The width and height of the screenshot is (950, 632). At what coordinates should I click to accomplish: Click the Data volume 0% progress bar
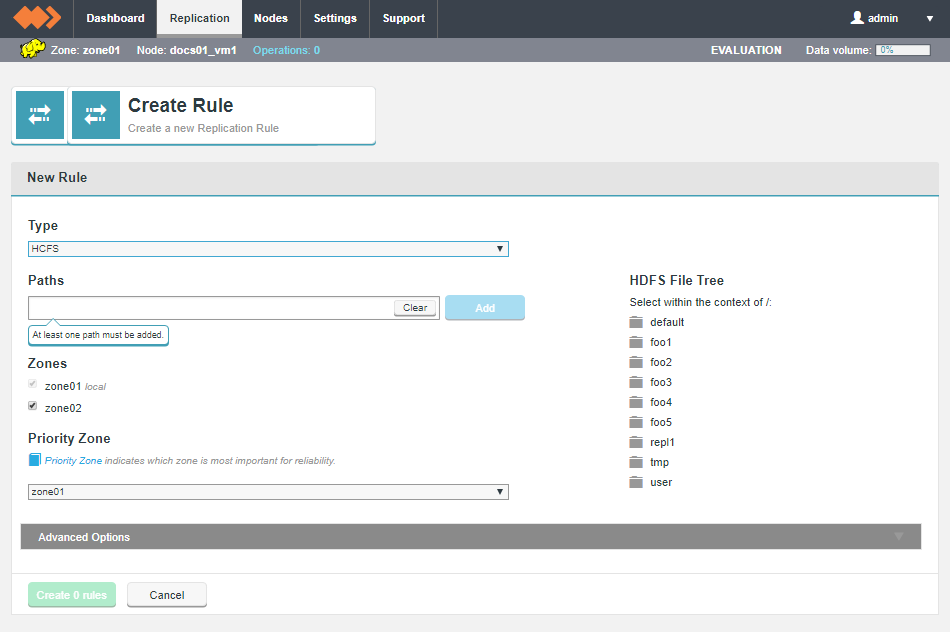[x=903, y=50]
